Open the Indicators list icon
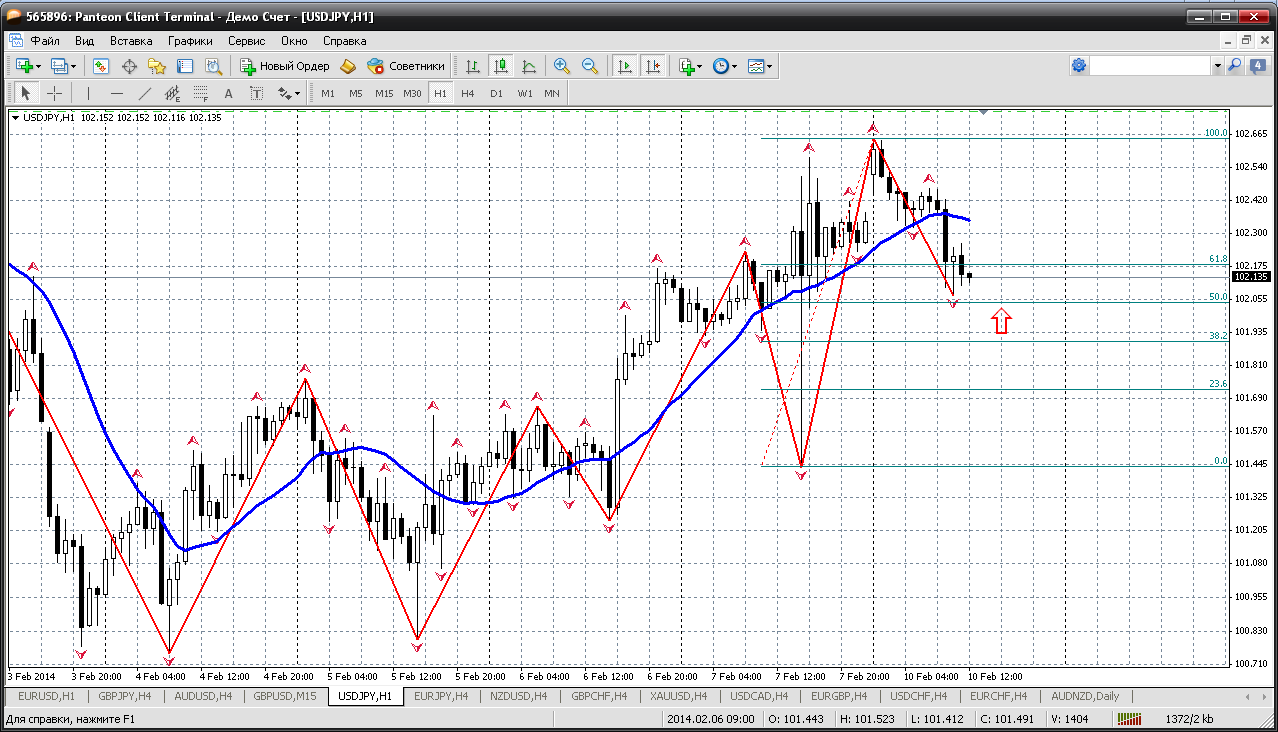 (686, 66)
